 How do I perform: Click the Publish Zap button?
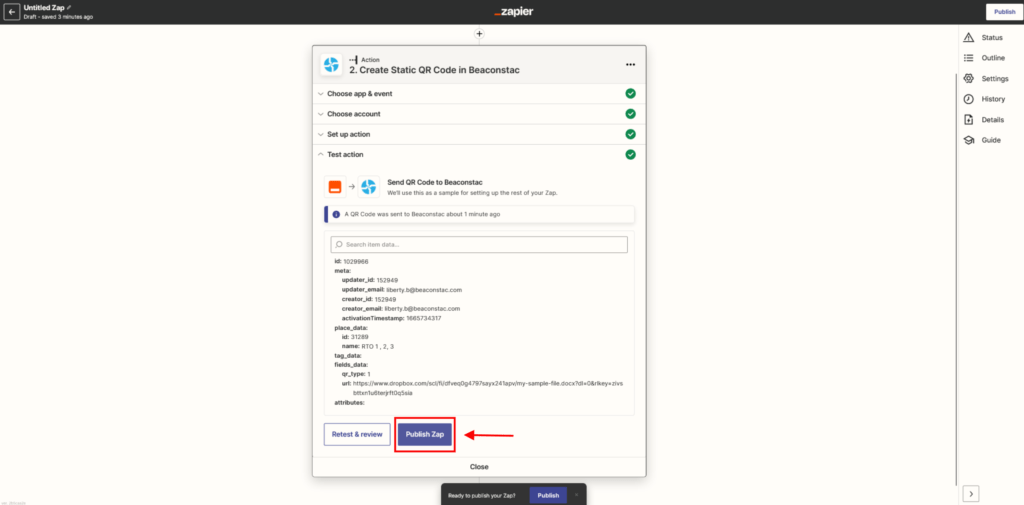click(424, 434)
